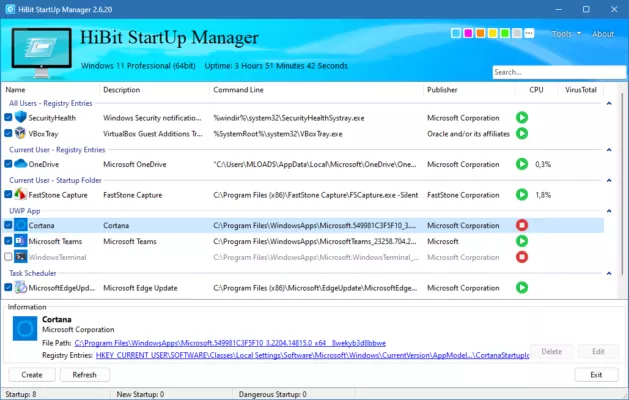Viewport: 629px width, 400px height.
Task: Collapse Current User - Registry Entries group
Action: tap(609, 150)
